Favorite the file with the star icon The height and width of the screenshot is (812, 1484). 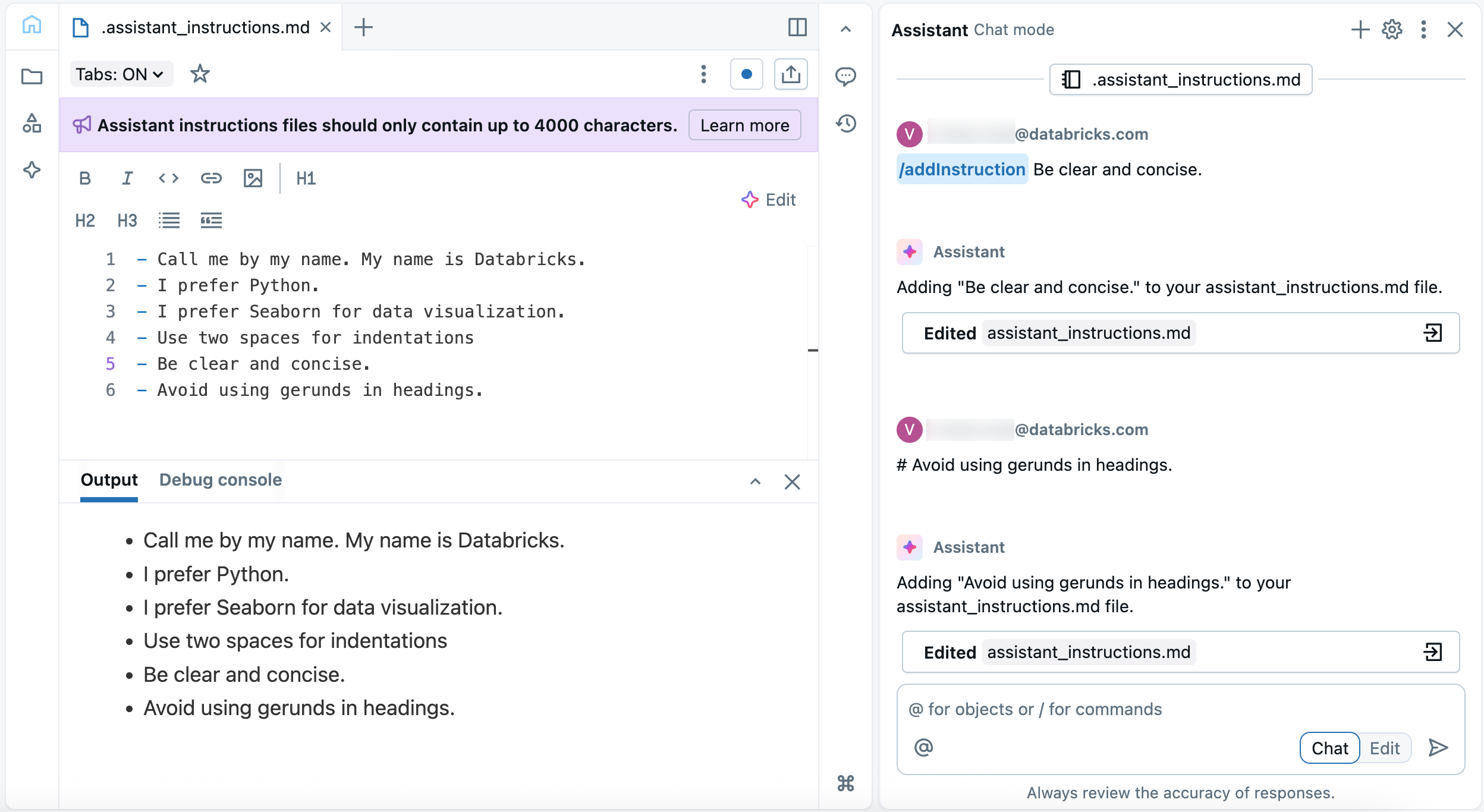point(200,74)
